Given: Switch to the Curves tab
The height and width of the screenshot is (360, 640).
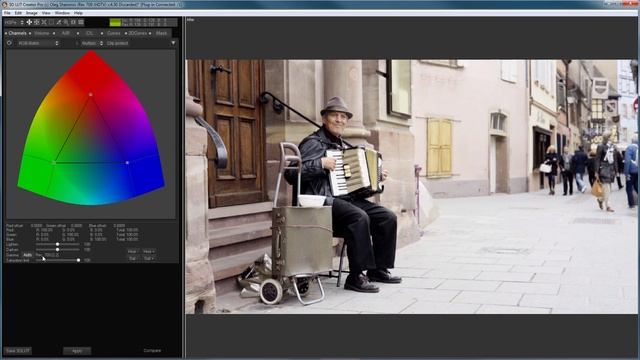Looking at the screenshot, I should [x=113, y=33].
